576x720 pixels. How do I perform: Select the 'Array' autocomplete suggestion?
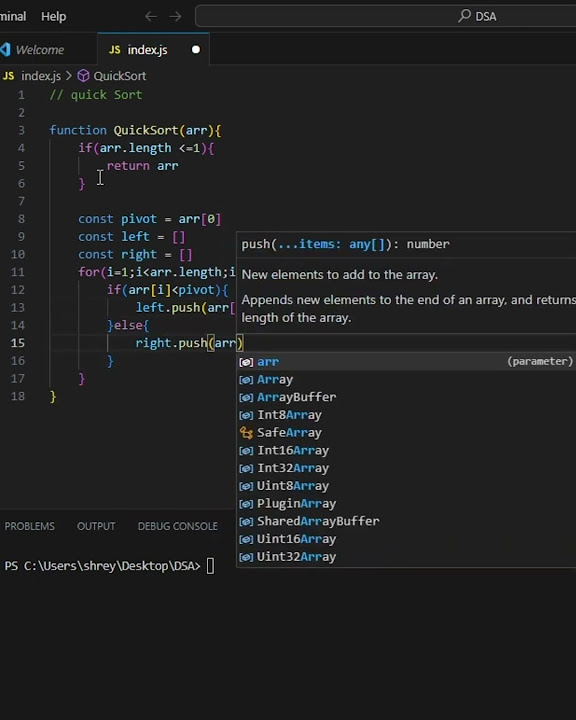click(406, 380)
